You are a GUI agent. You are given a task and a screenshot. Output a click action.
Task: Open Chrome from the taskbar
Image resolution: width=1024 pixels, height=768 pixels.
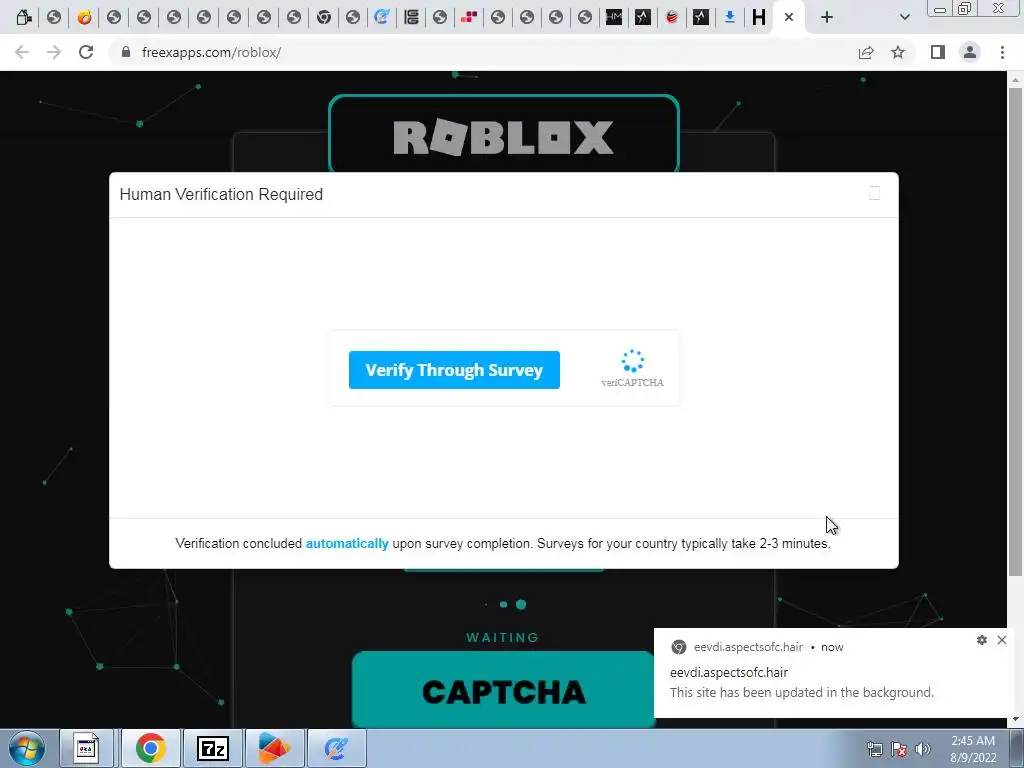click(151, 748)
